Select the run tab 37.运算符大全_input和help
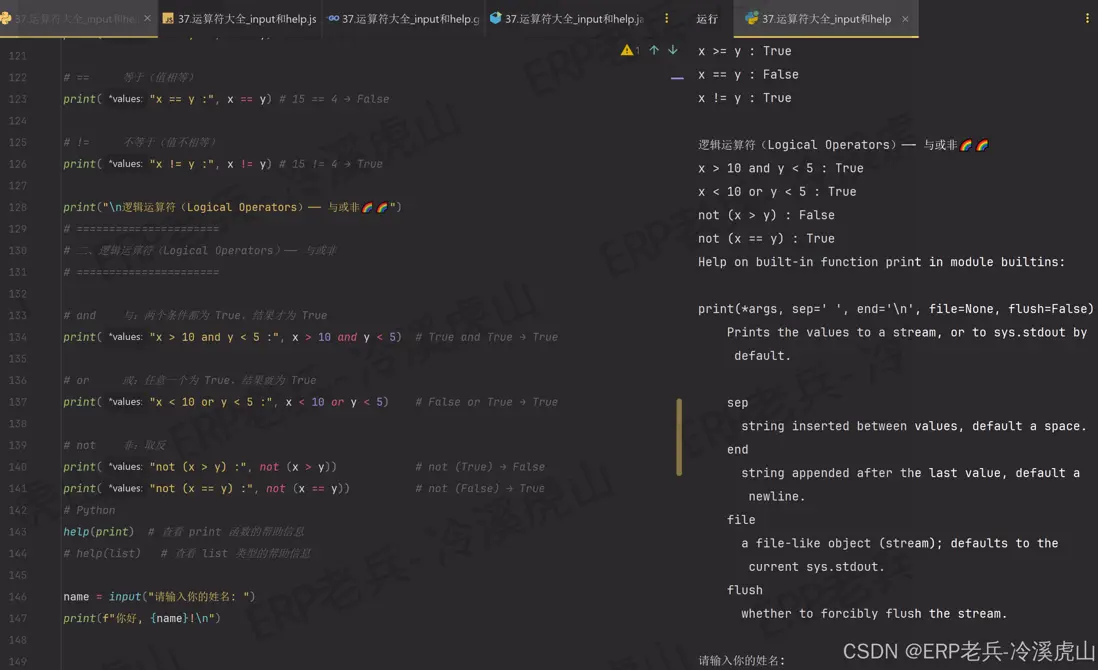 click(826, 19)
